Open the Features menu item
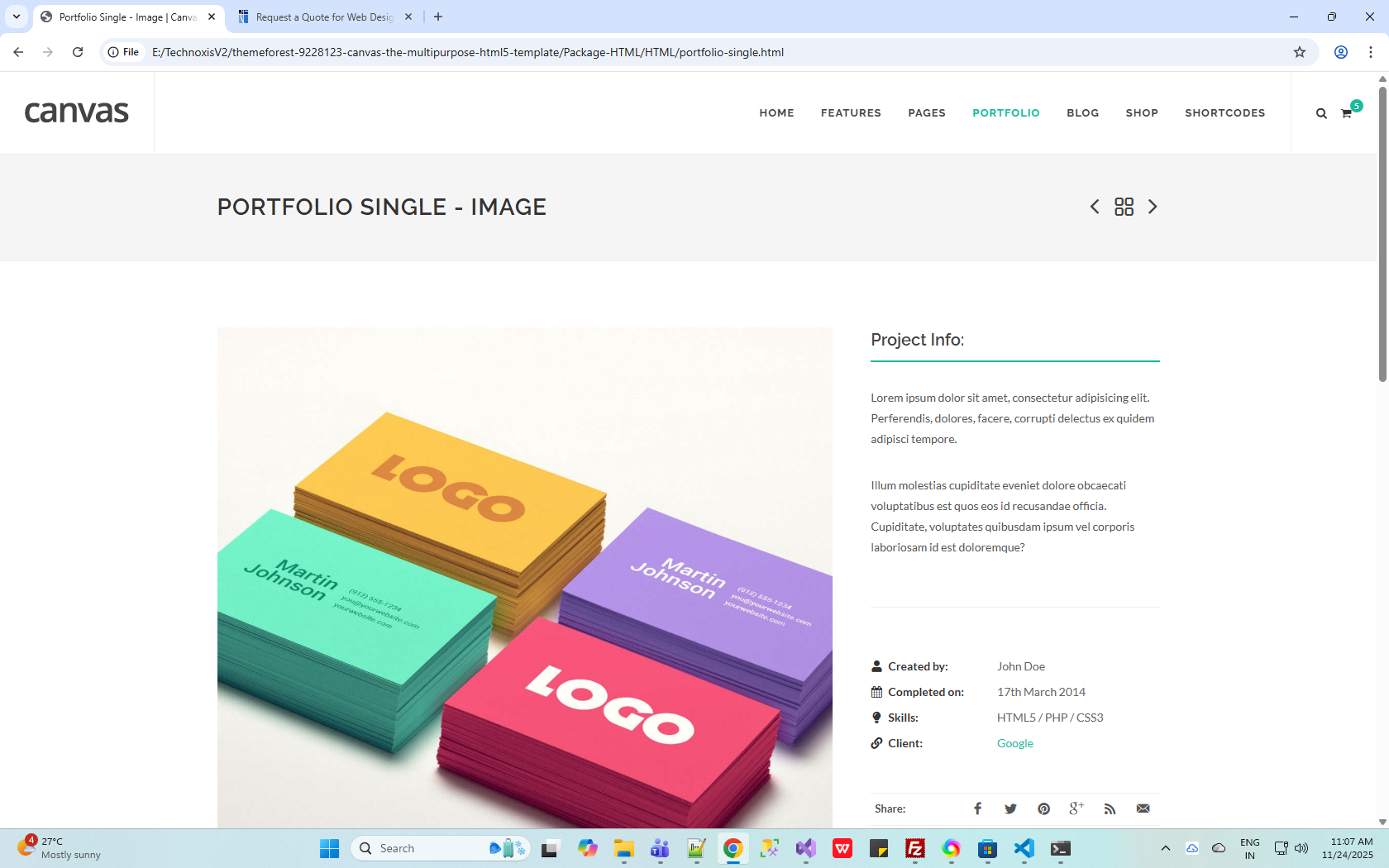Image resolution: width=1389 pixels, height=868 pixels. coord(851,113)
